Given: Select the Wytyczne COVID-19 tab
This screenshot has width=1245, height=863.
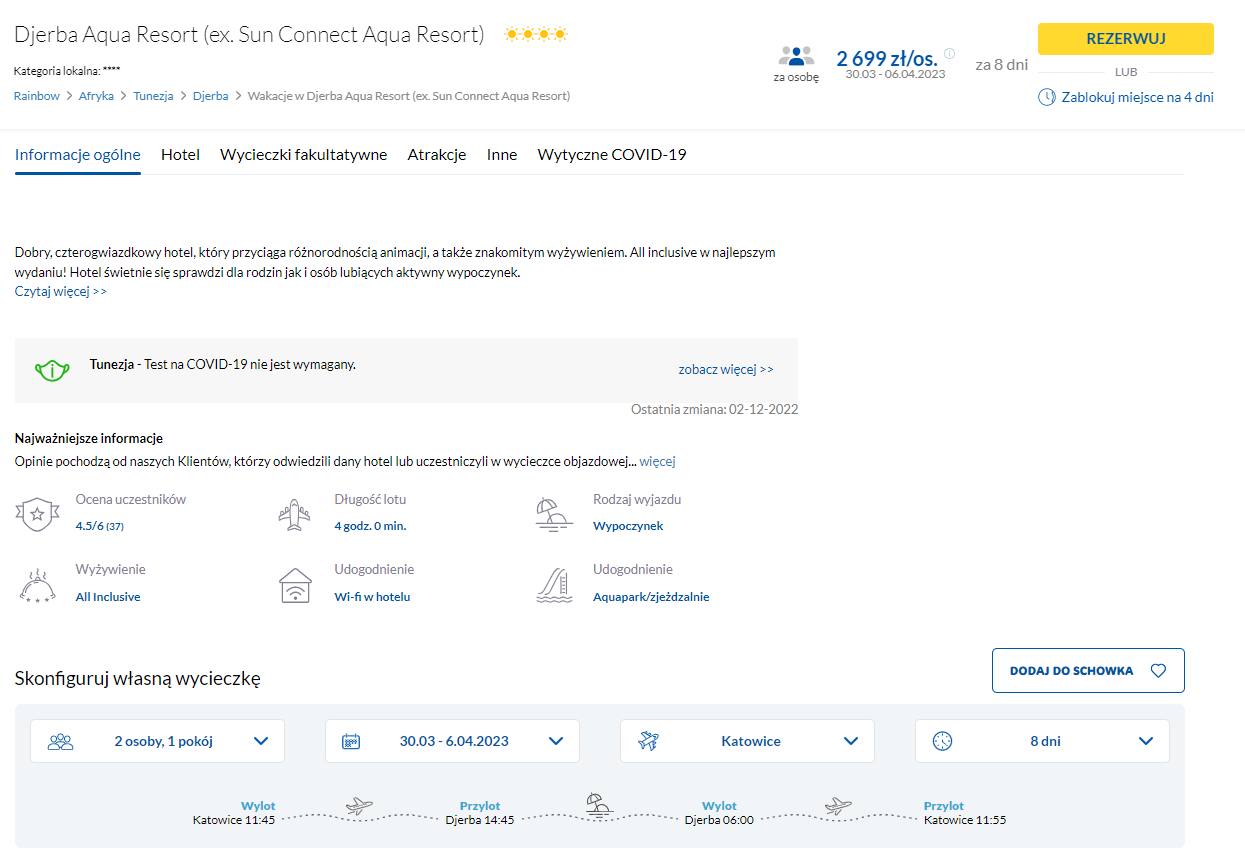Looking at the screenshot, I should click(611, 155).
